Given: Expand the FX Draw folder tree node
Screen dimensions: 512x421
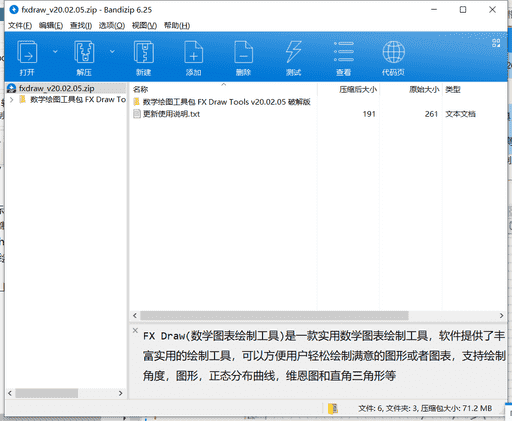Looking at the screenshot, I should click(x=12, y=100).
